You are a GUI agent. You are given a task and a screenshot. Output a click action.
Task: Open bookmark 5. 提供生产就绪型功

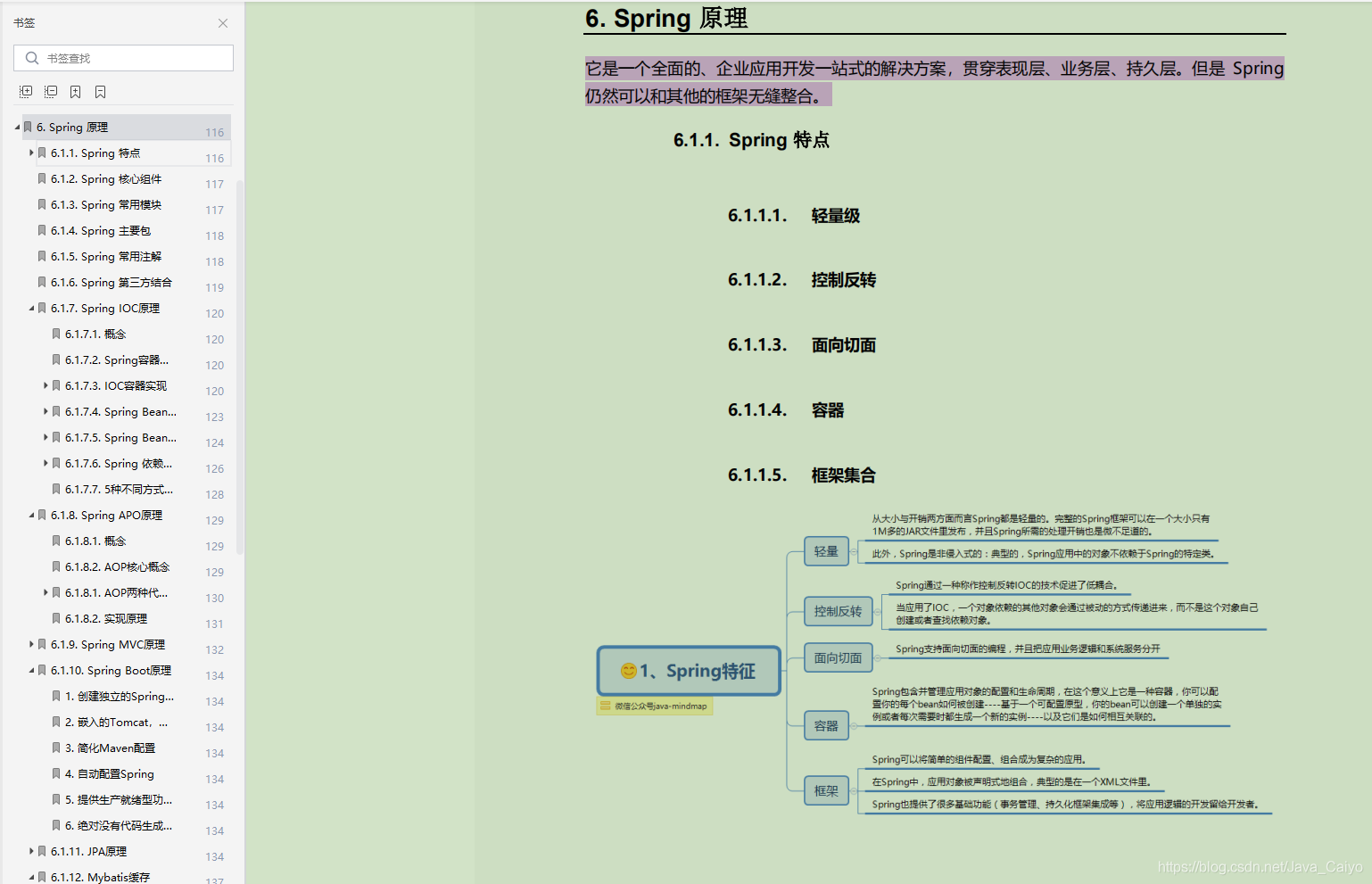coord(119,800)
